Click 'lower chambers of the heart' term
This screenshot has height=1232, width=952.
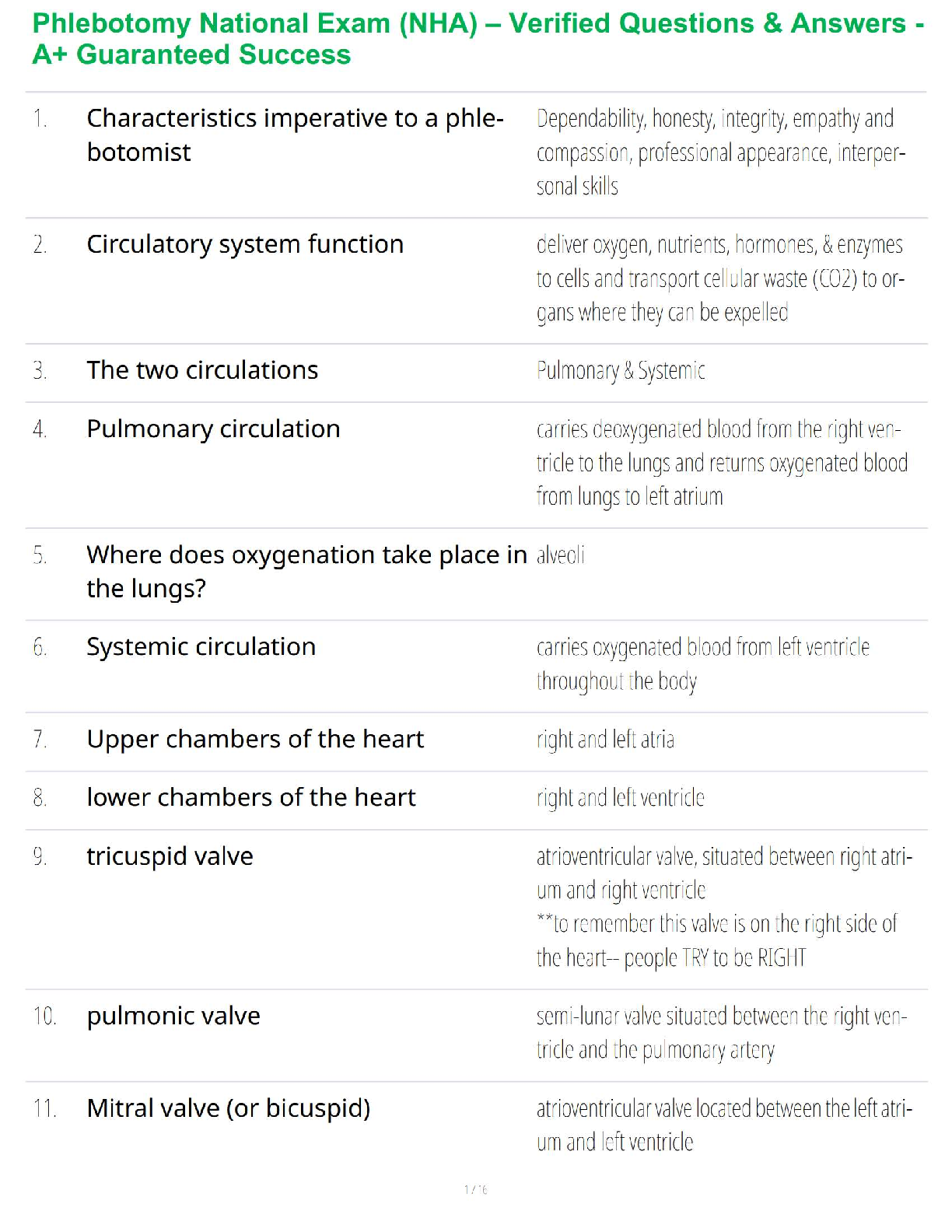(x=250, y=798)
